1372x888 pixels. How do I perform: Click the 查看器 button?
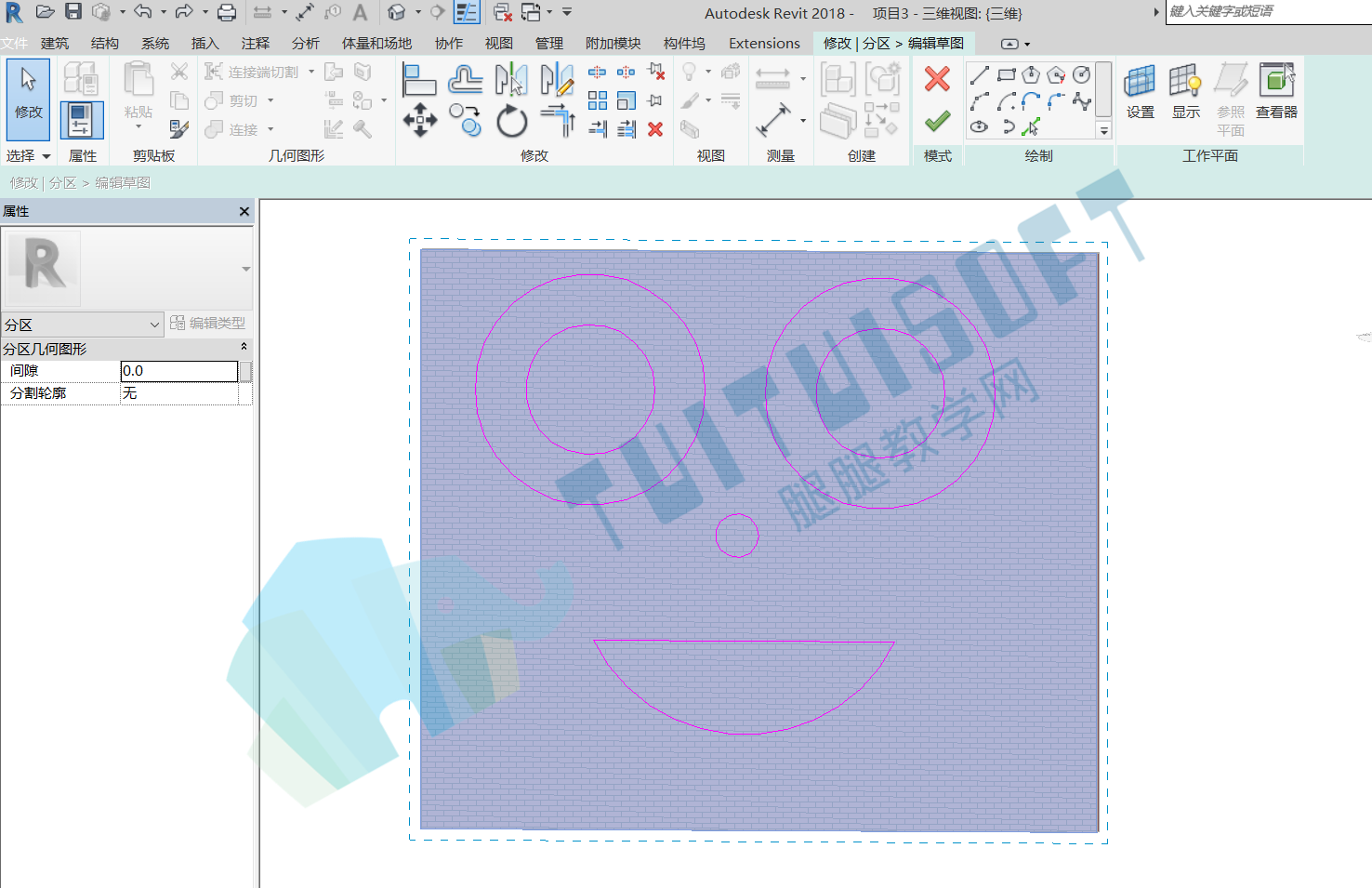click(x=1276, y=92)
